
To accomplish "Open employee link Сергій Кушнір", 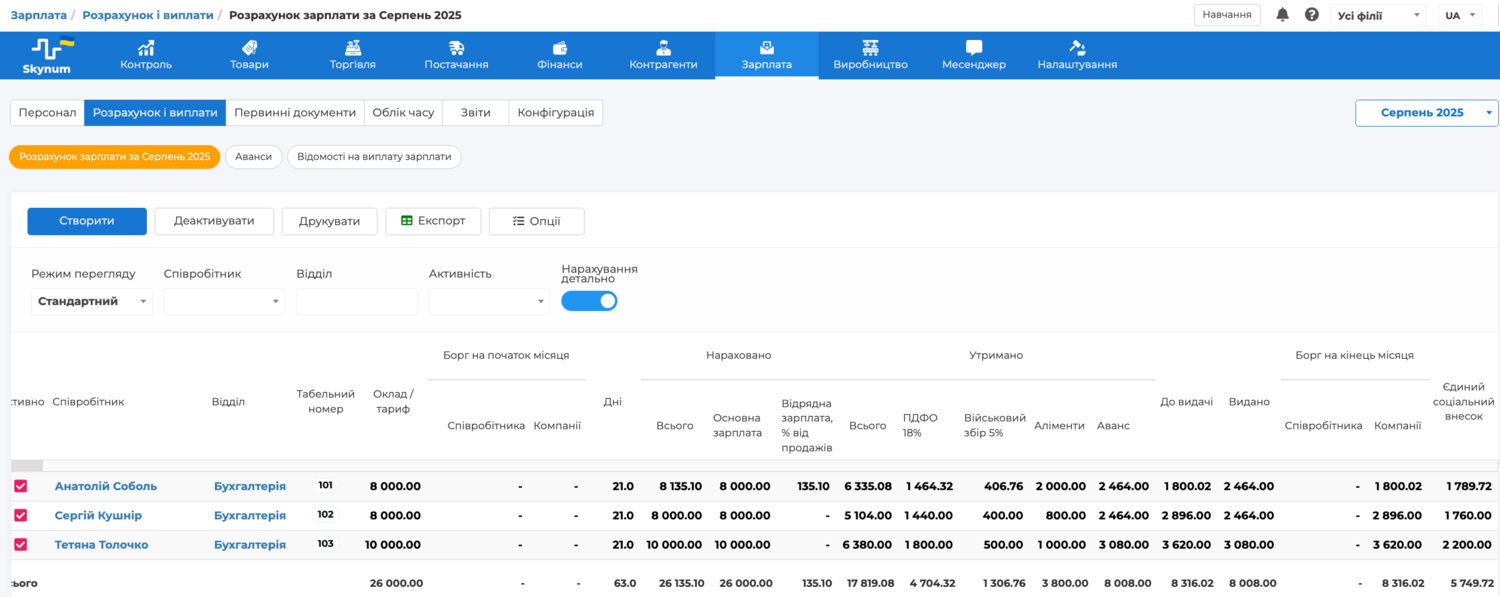I will pyautogui.click(x=98, y=516).
